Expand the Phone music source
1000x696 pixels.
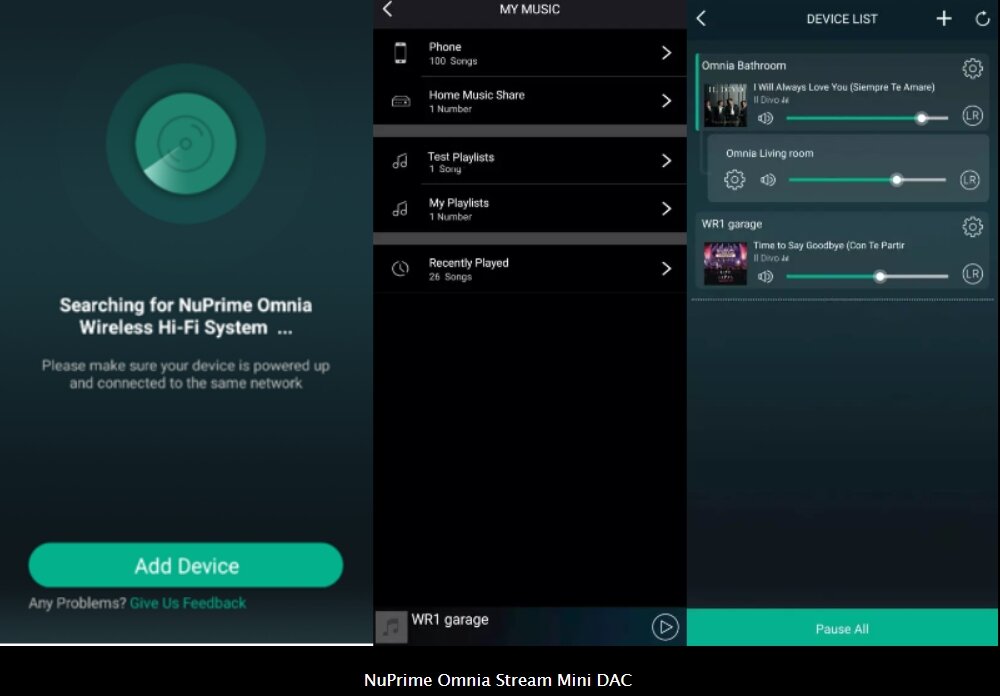(x=666, y=52)
